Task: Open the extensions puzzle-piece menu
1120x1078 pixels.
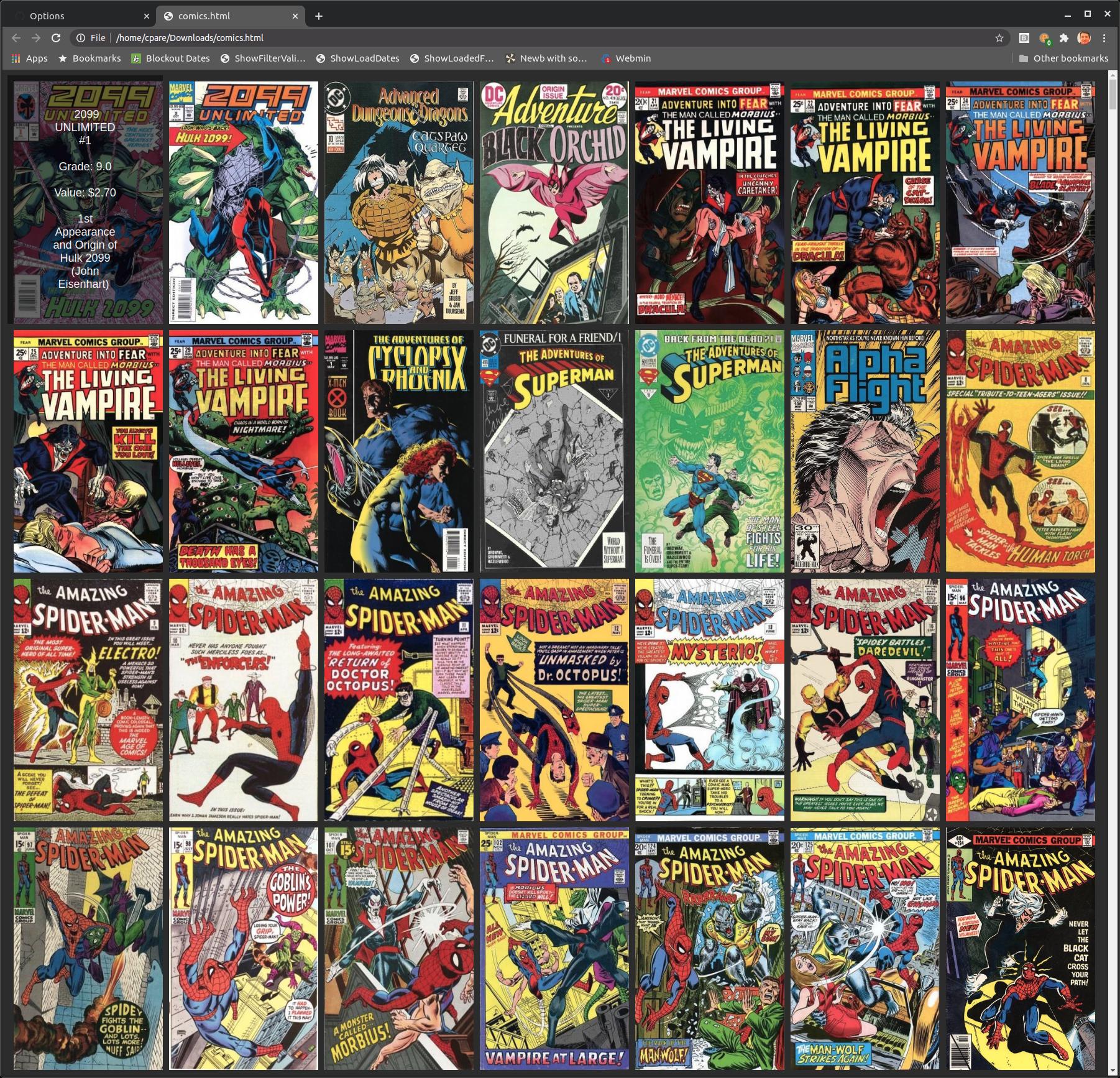Action: [1064, 38]
